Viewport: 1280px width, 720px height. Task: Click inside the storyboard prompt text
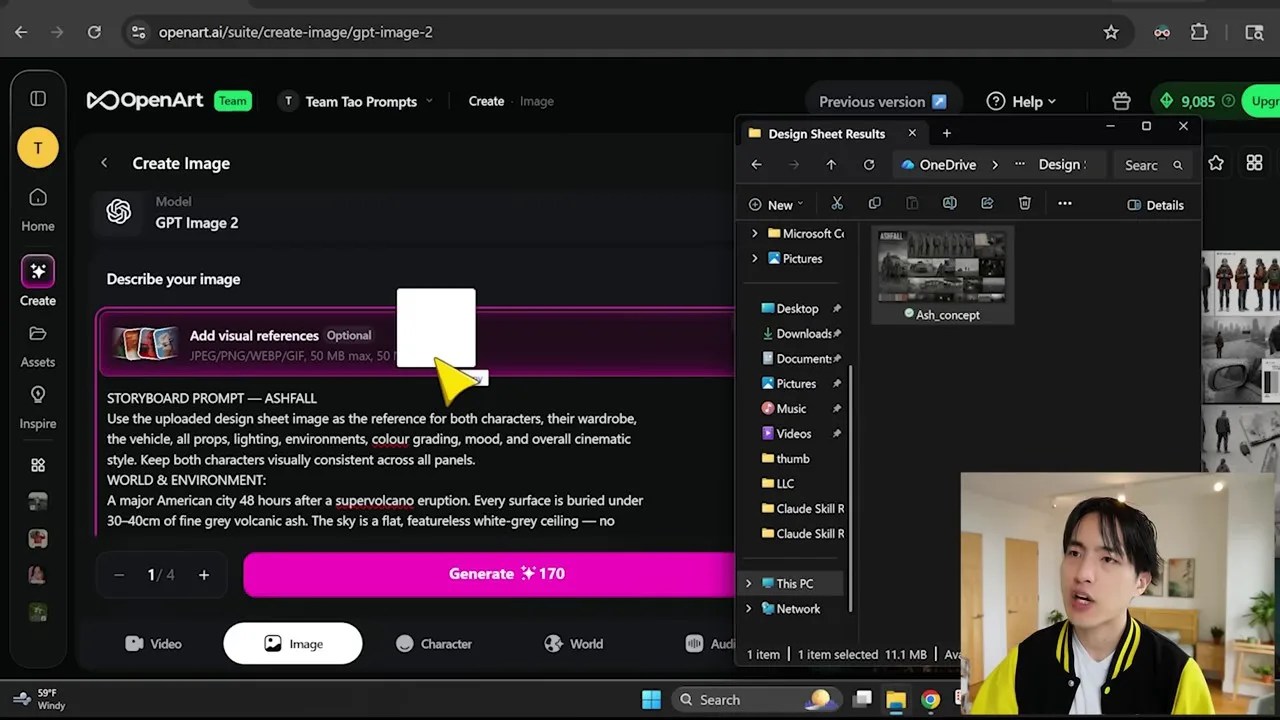pyautogui.click(x=375, y=460)
